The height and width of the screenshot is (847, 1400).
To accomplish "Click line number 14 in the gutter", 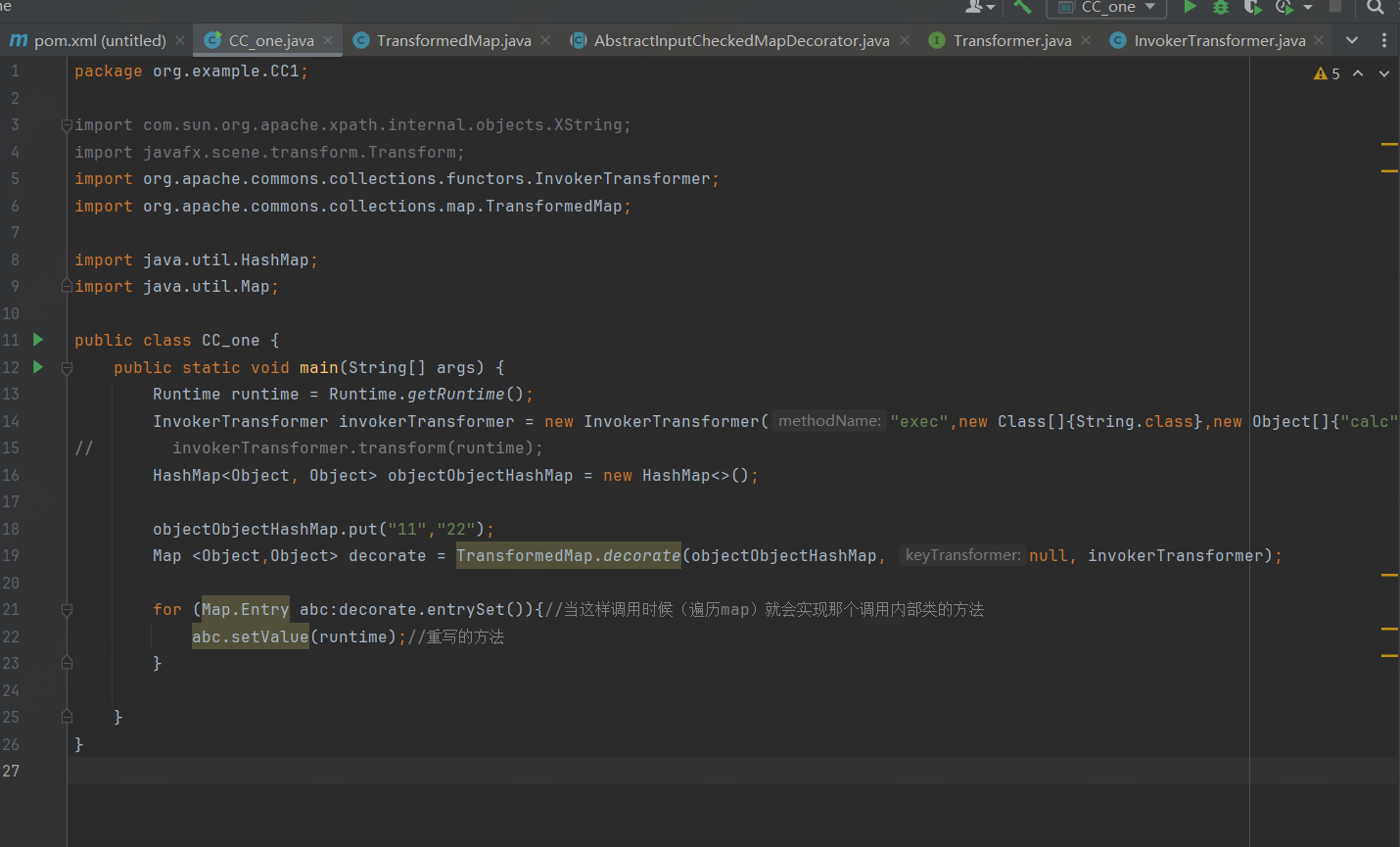I will tap(11, 421).
